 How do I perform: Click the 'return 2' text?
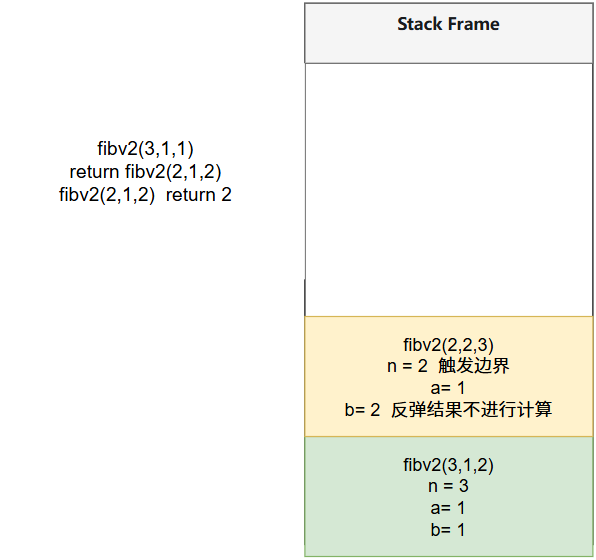[x=198, y=195]
